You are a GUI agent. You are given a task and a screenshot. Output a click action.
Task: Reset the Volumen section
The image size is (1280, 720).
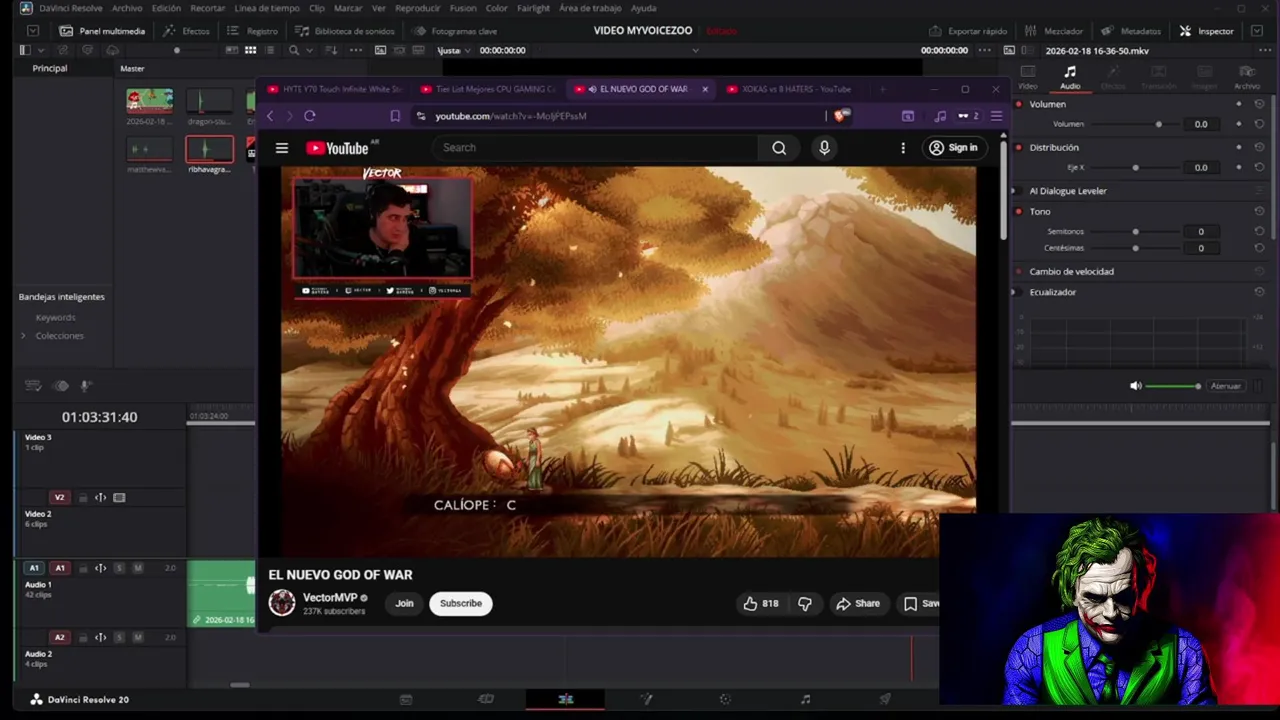[1259, 104]
